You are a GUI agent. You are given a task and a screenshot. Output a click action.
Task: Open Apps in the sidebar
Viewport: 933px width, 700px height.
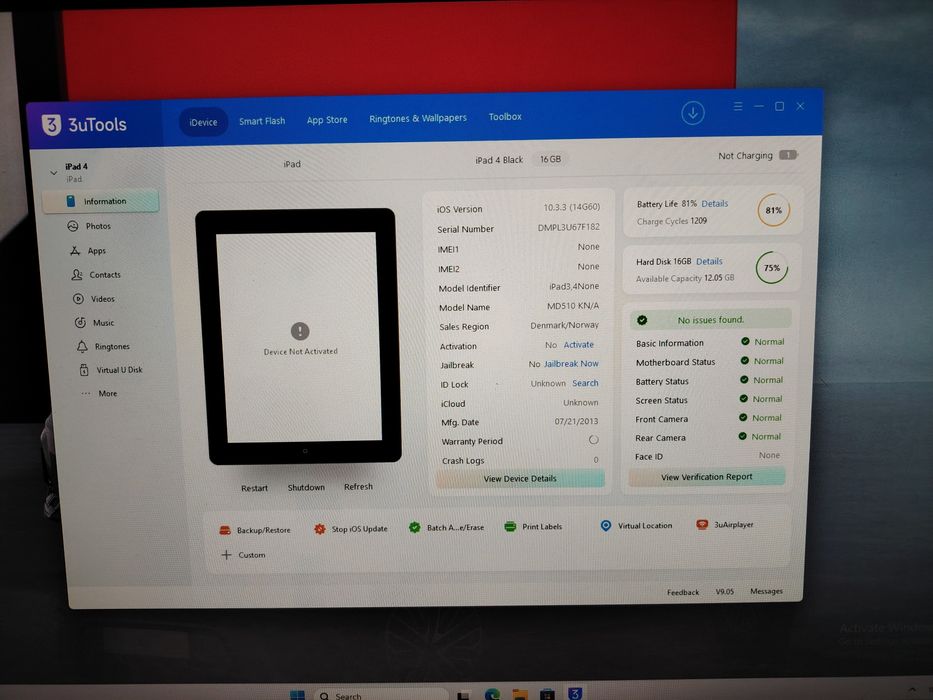point(88,251)
